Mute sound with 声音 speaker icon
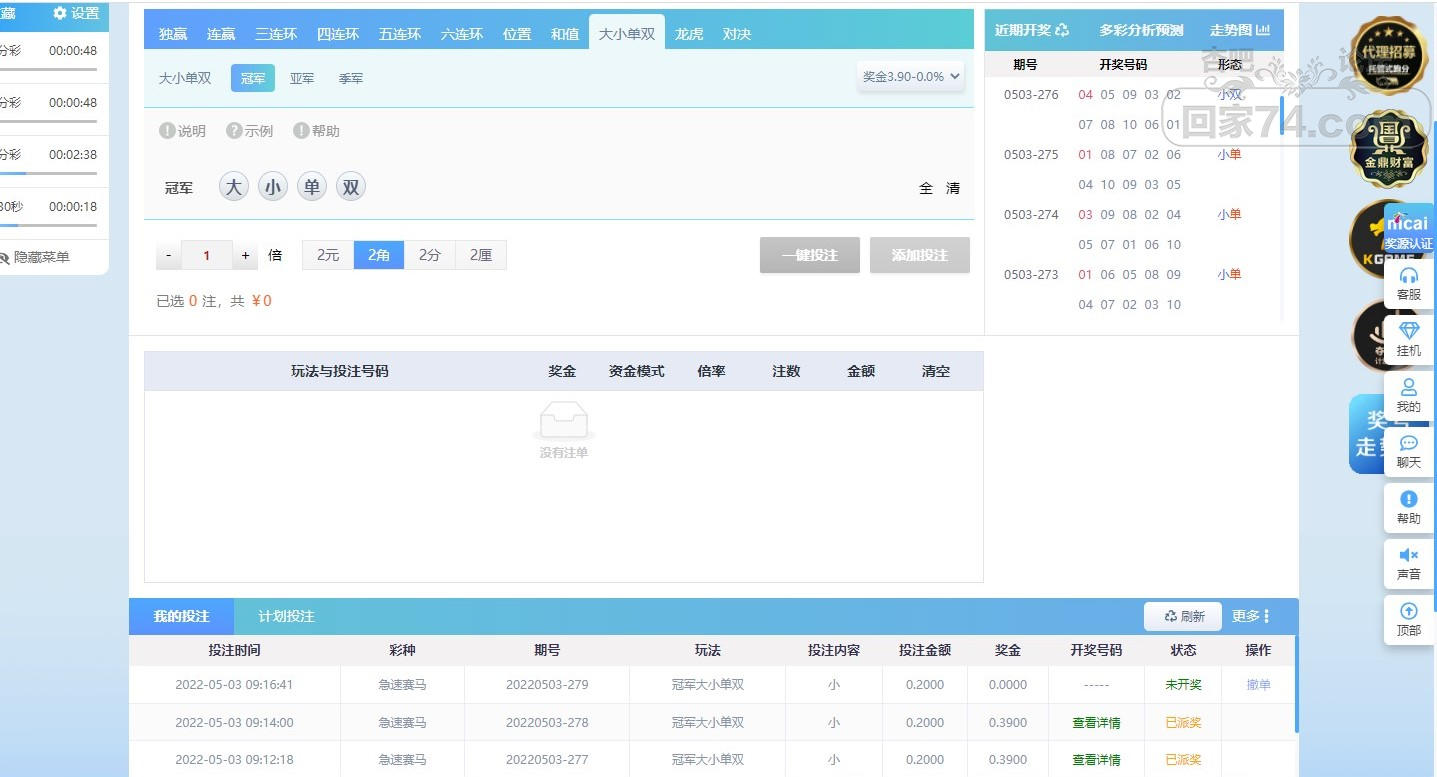 1409,555
